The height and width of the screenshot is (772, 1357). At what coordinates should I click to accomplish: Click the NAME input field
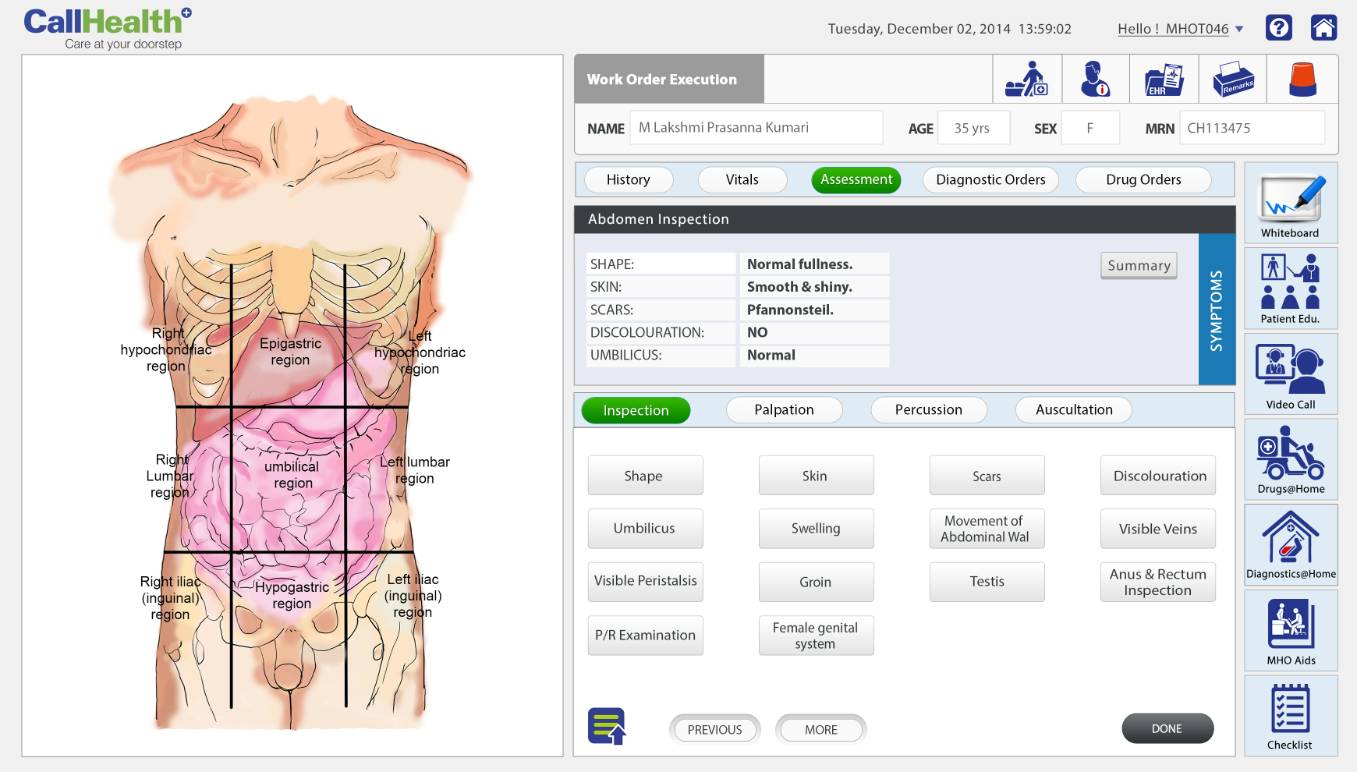click(x=756, y=128)
